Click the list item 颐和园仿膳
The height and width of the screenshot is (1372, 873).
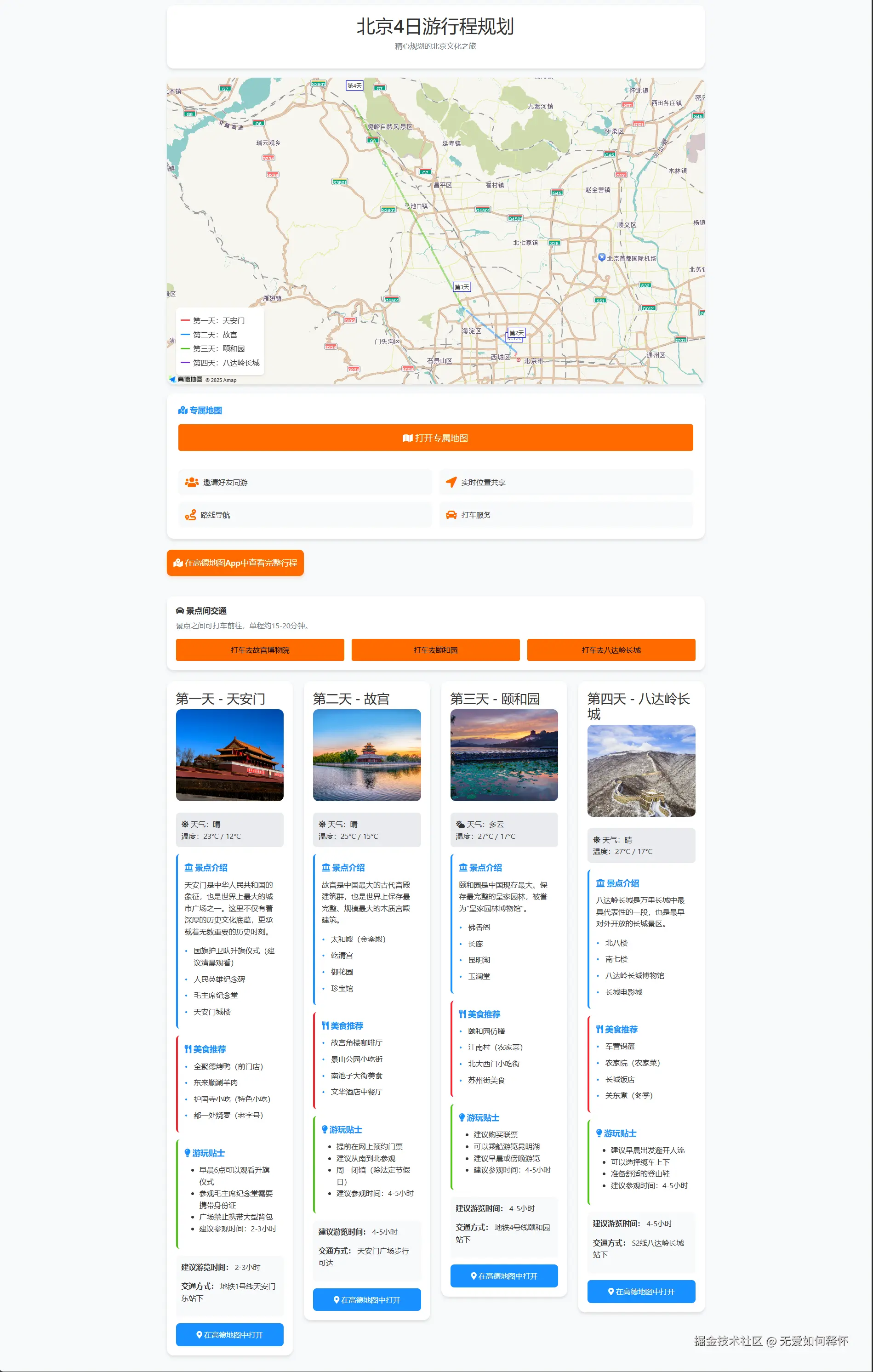coord(487,1030)
